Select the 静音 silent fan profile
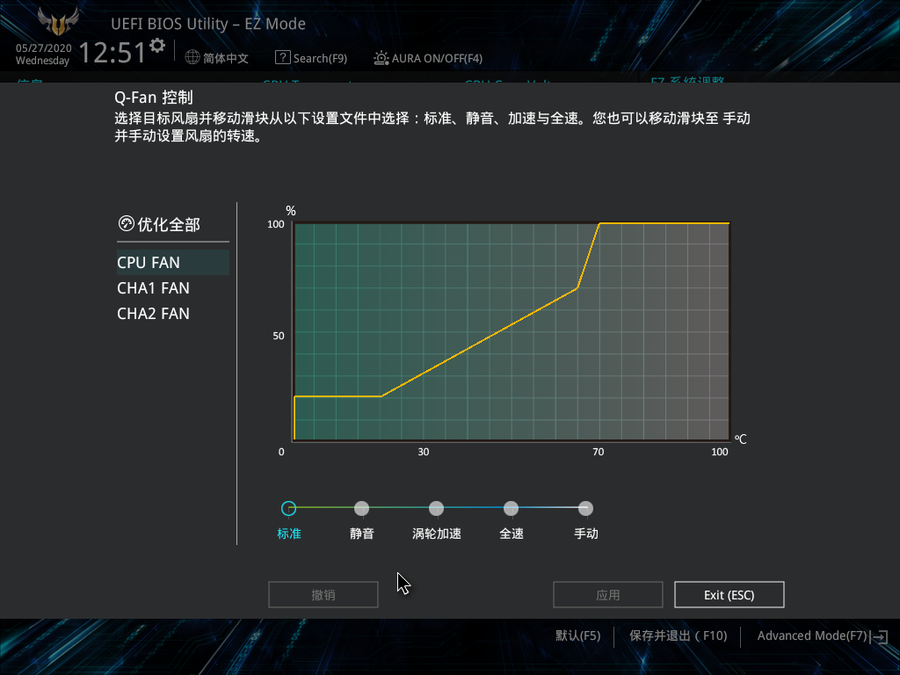The height and width of the screenshot is (675, 900). point(362,509)
